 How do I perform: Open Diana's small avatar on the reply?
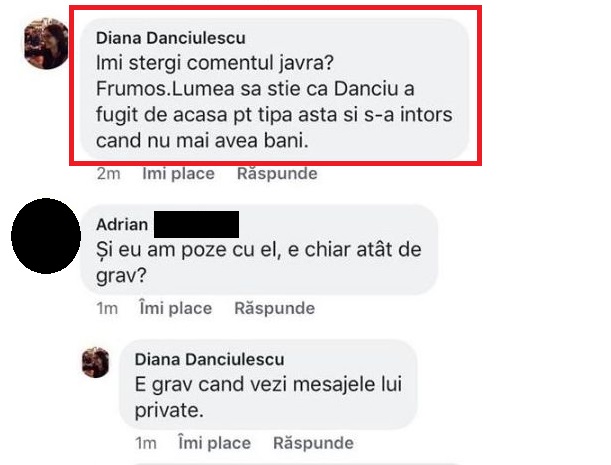click(95, 362)
